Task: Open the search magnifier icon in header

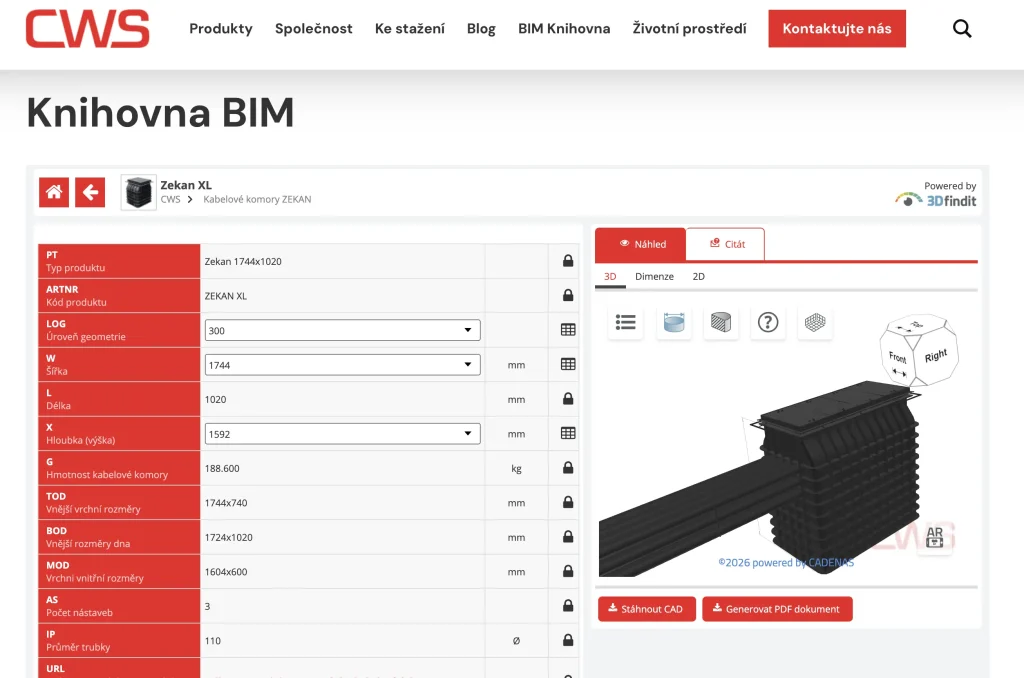Action: (962, 29)
